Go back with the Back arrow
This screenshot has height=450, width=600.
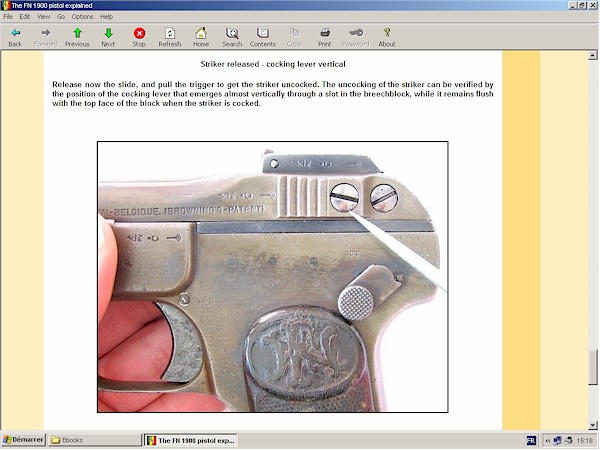pos(15,37)
